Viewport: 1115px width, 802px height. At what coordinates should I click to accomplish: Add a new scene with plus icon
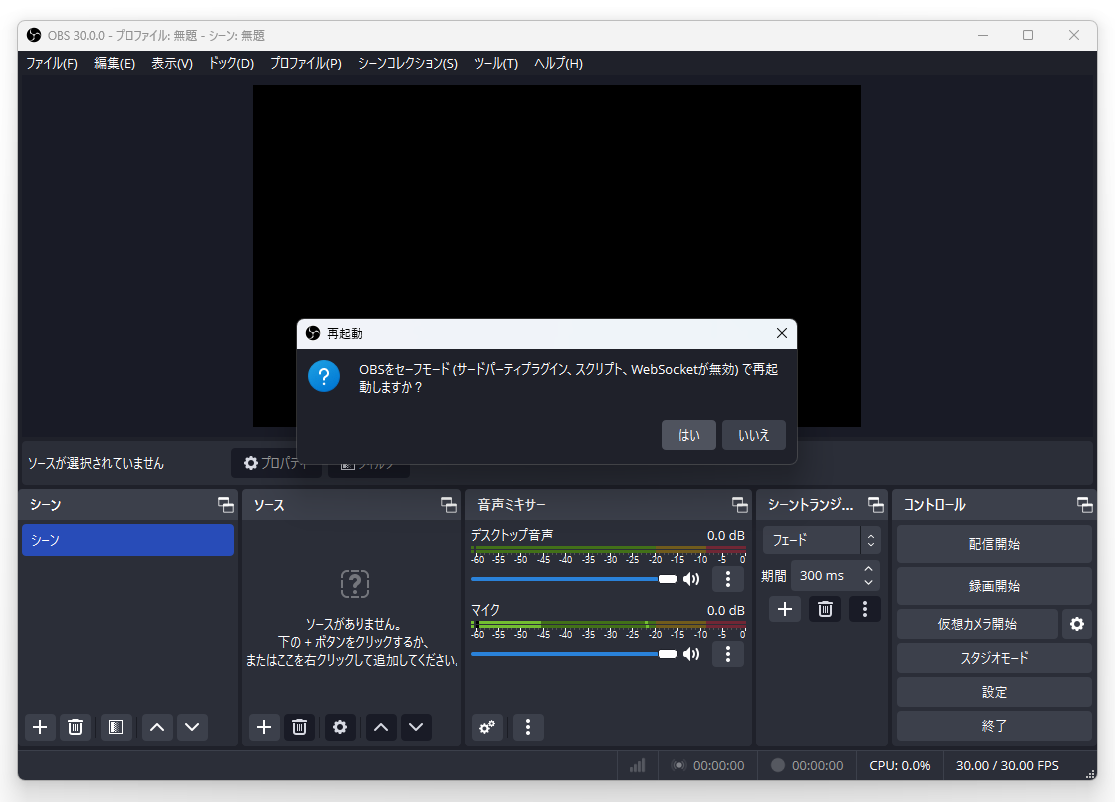[41, 727]
